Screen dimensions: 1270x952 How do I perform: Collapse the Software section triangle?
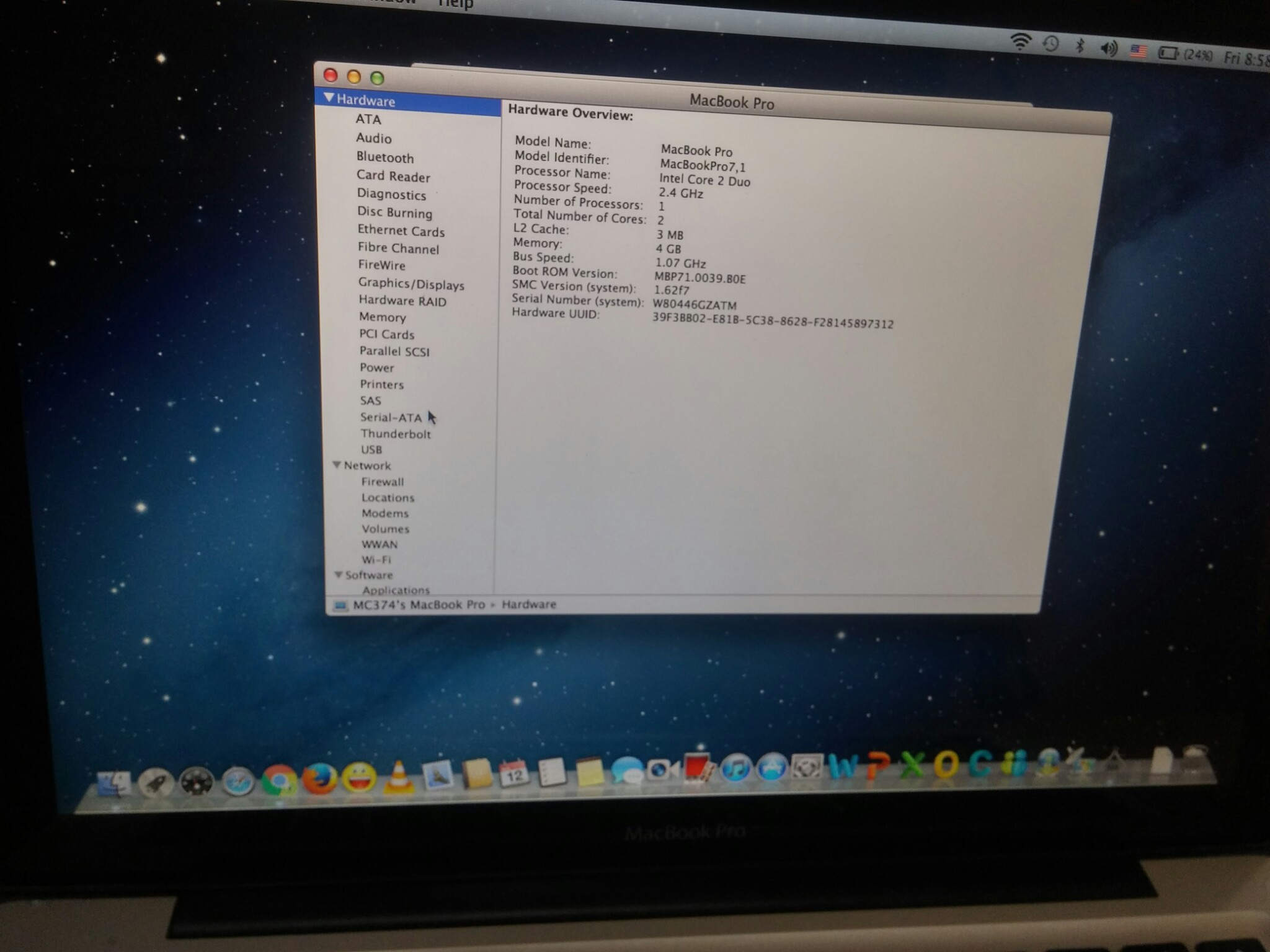pos(339,575)
